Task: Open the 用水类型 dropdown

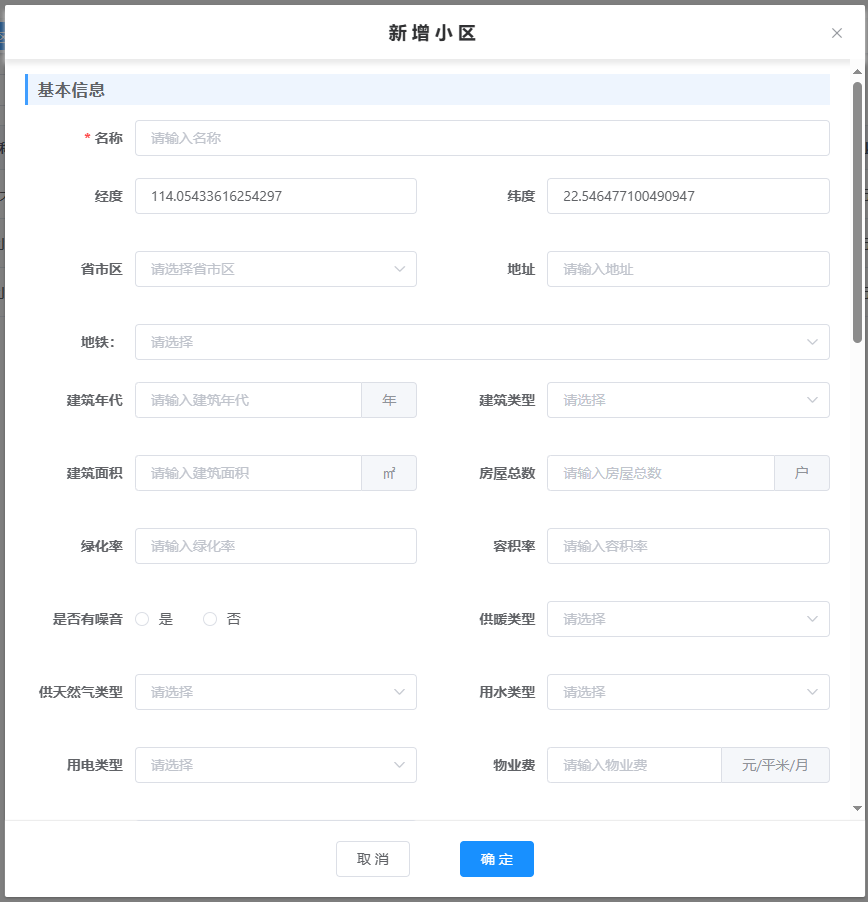Action: click(x=687, y=692)
